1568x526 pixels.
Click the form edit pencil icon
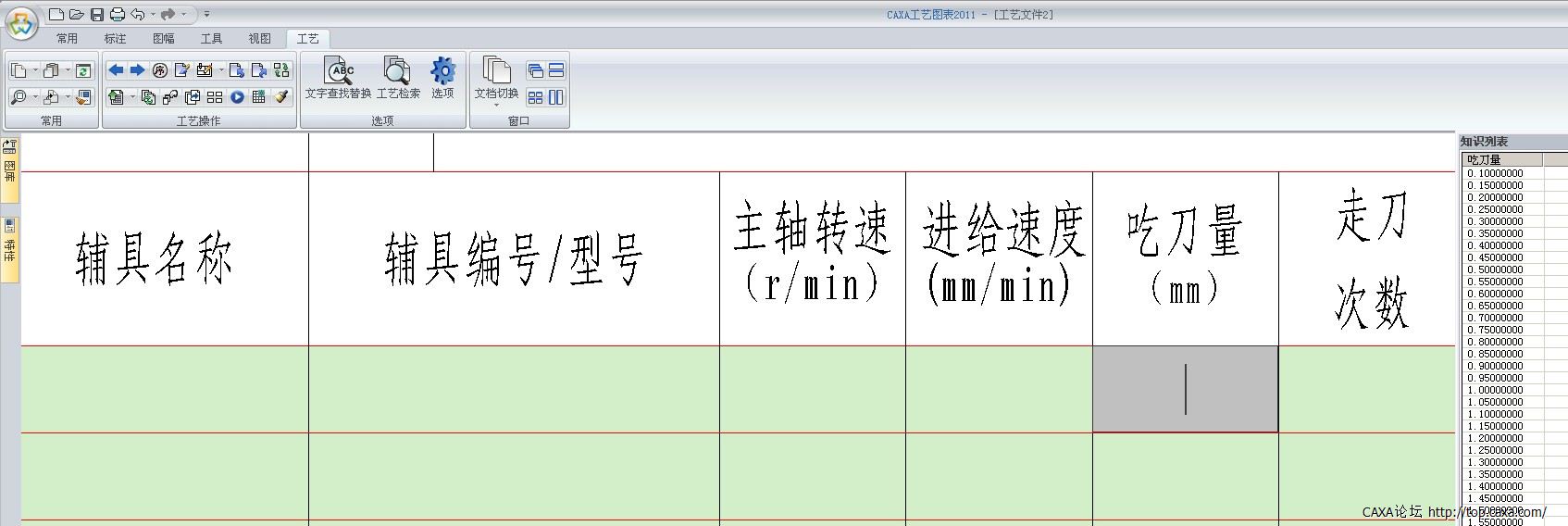tap(205, 70)
